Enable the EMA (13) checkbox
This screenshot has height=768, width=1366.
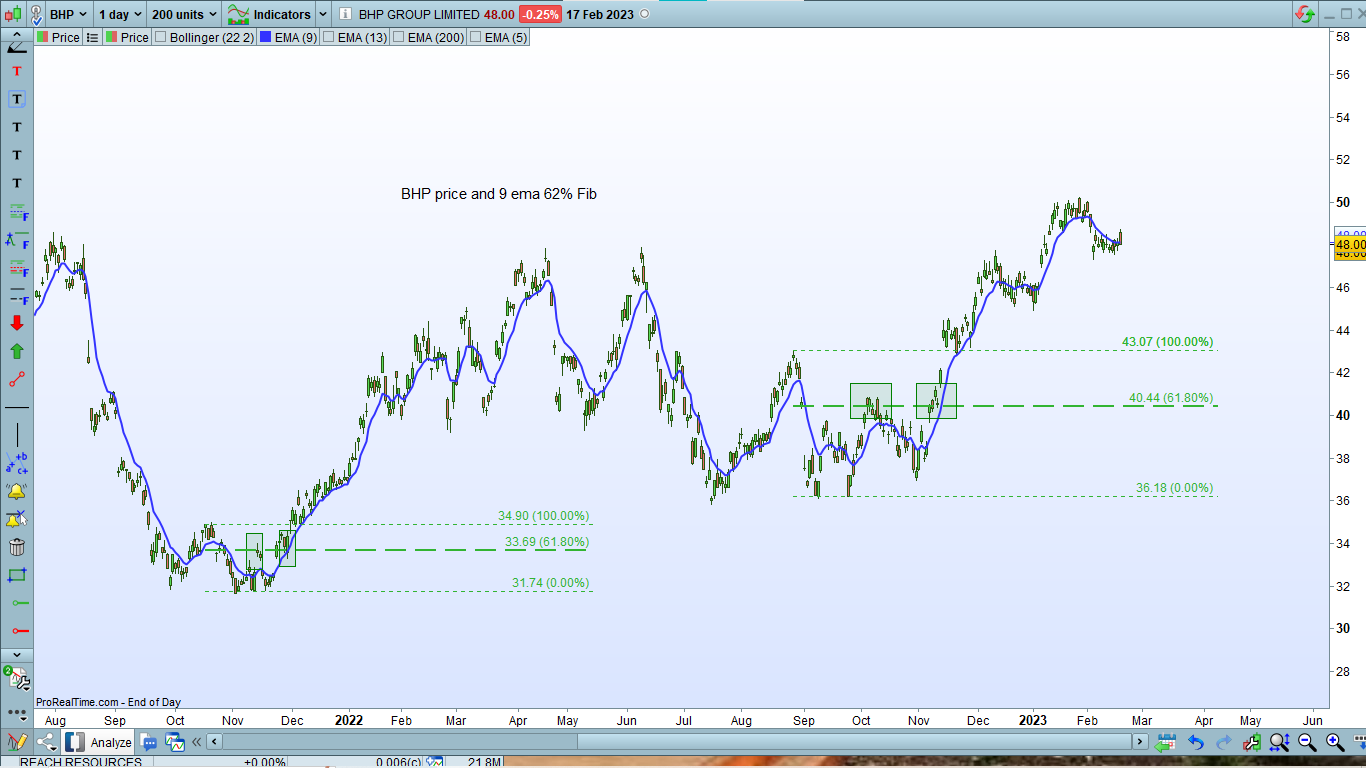pyautogui.click(x=329, y=37)
